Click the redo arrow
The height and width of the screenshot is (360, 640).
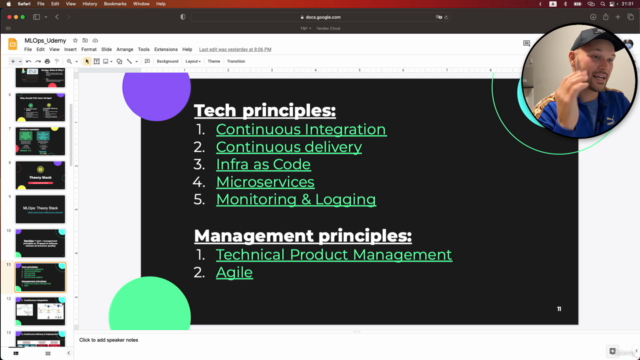38,61
